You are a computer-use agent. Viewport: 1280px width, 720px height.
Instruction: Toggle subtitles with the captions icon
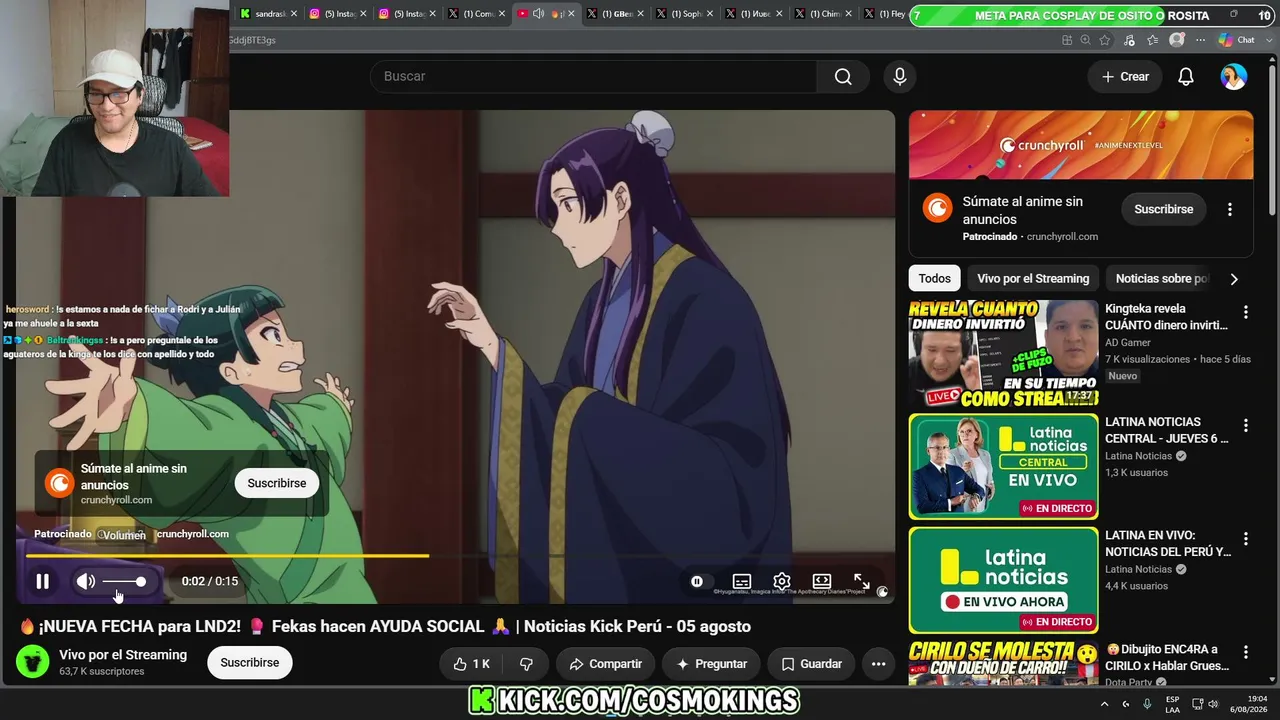coord(742,581)
